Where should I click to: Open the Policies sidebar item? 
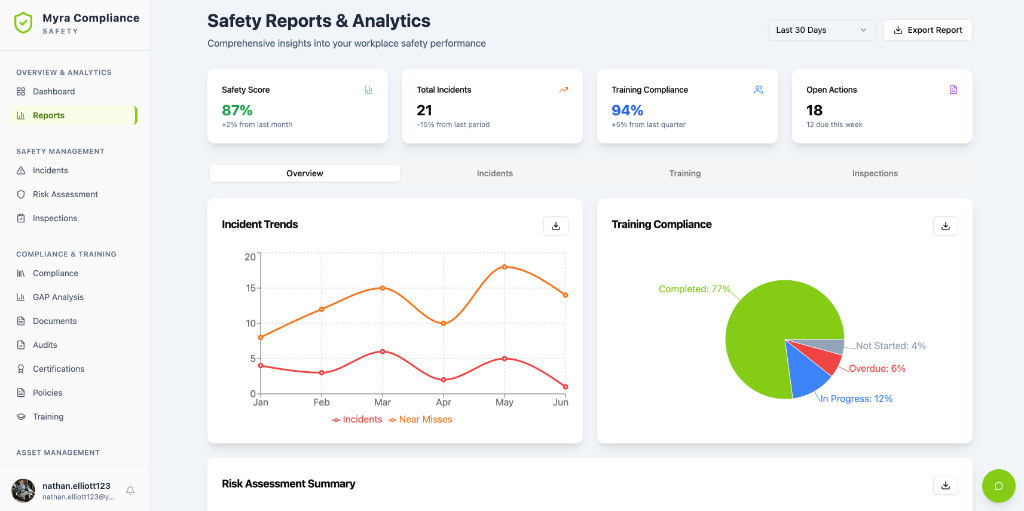[x=74, y=393]
